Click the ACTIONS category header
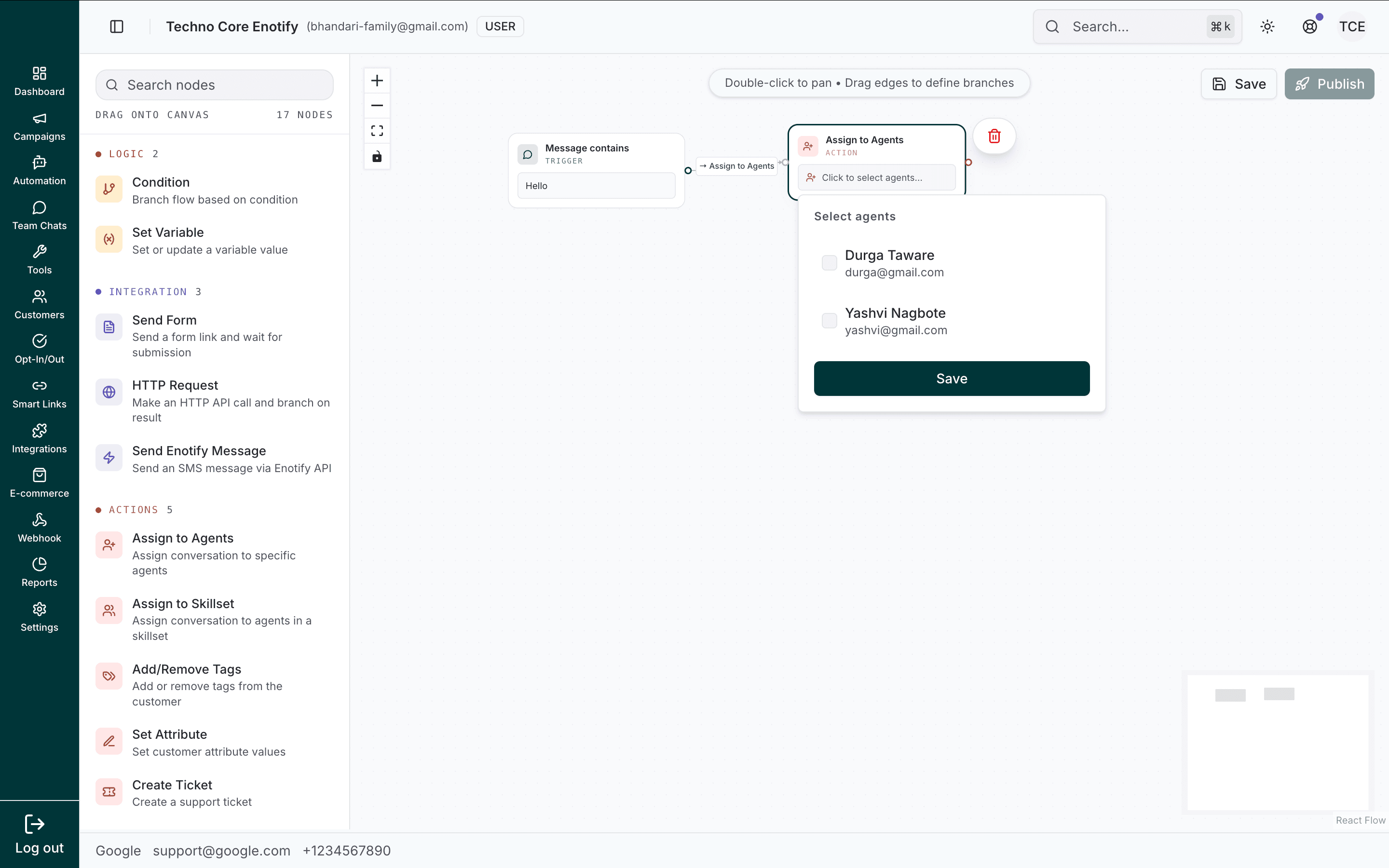The image size is (1389, 868). (134, 510)
